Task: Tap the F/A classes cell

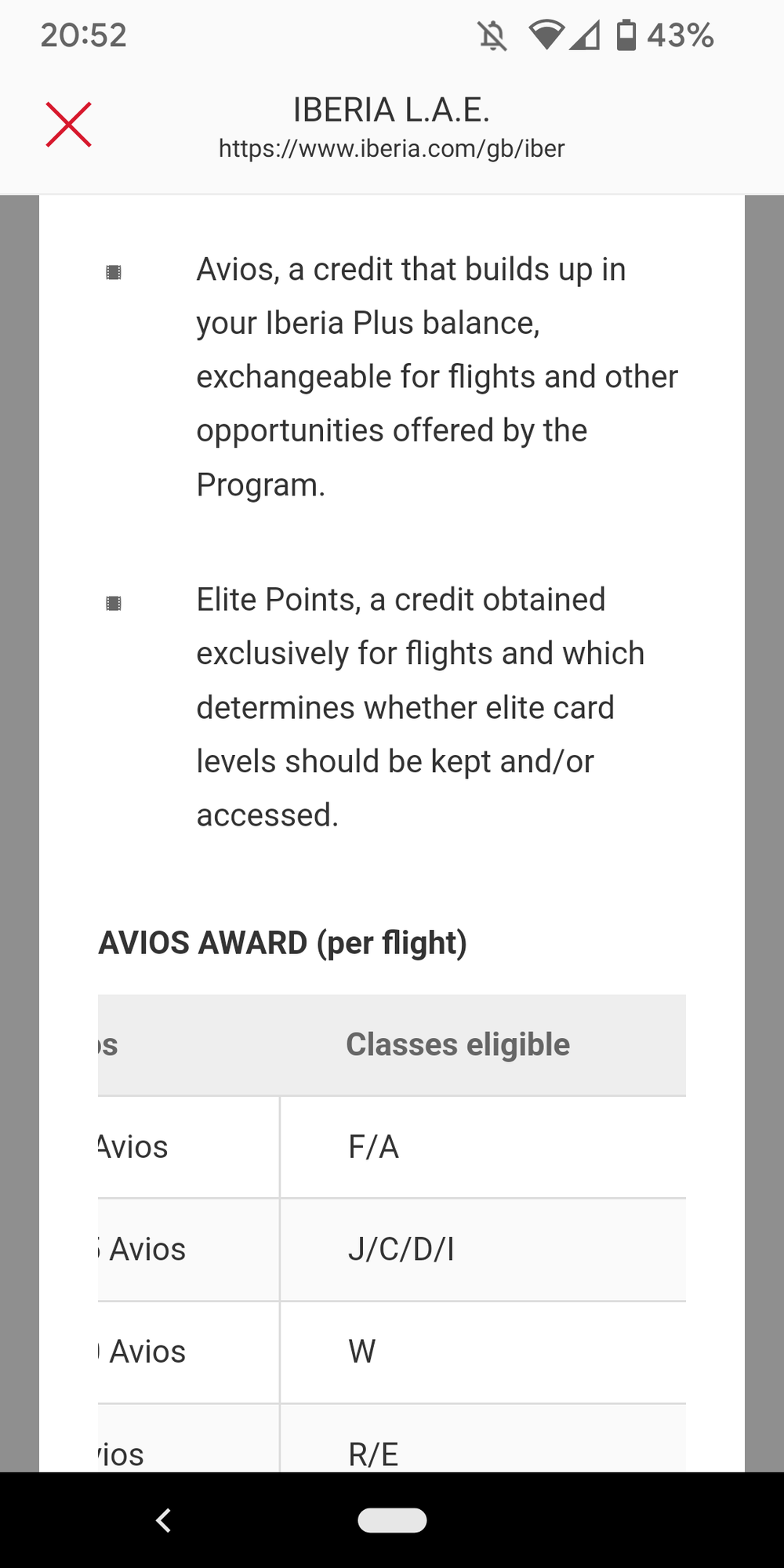Action: click(374, 1147)
